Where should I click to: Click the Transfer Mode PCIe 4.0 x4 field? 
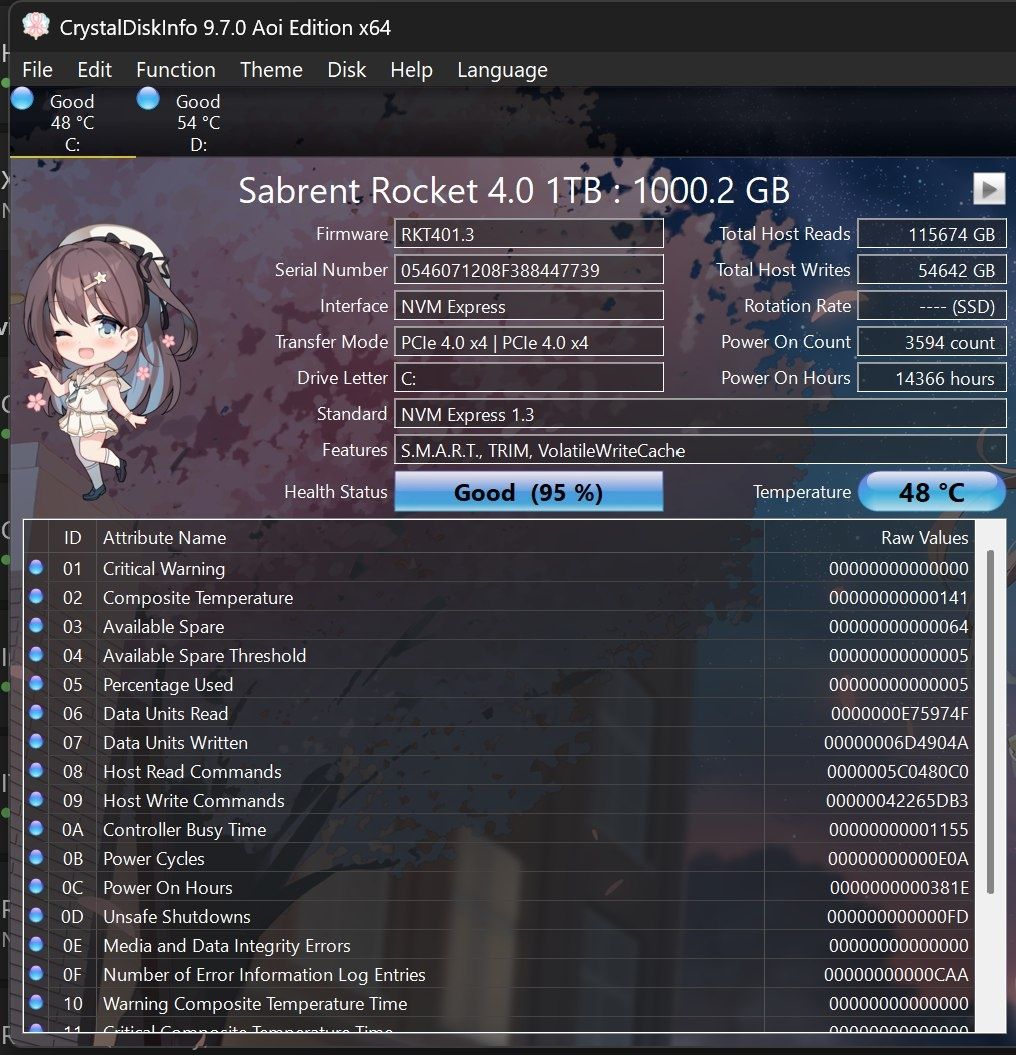click(x=528, y=342)
